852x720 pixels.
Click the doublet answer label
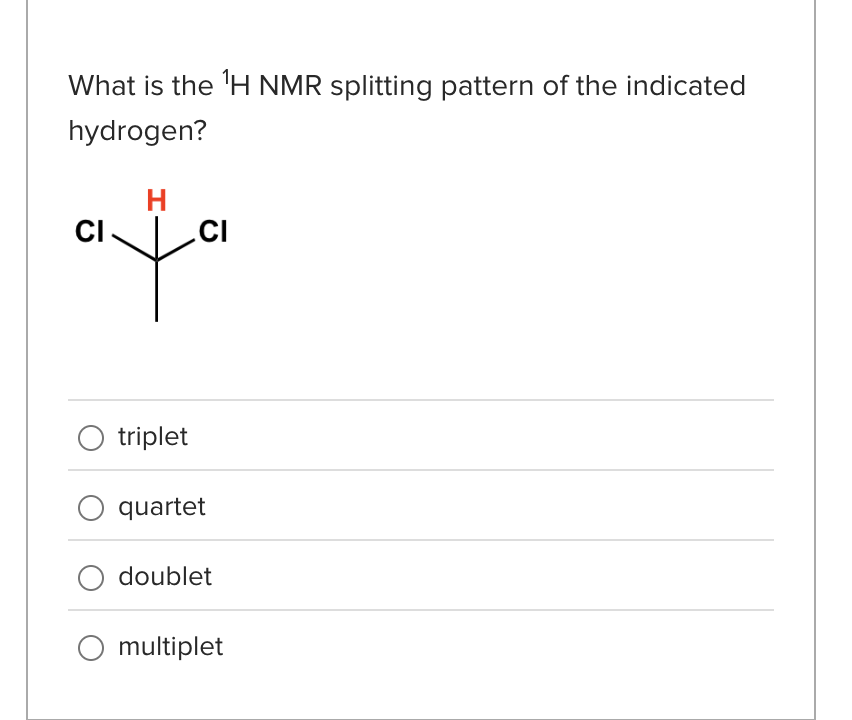pyautogui.click(x=165, y=577)
